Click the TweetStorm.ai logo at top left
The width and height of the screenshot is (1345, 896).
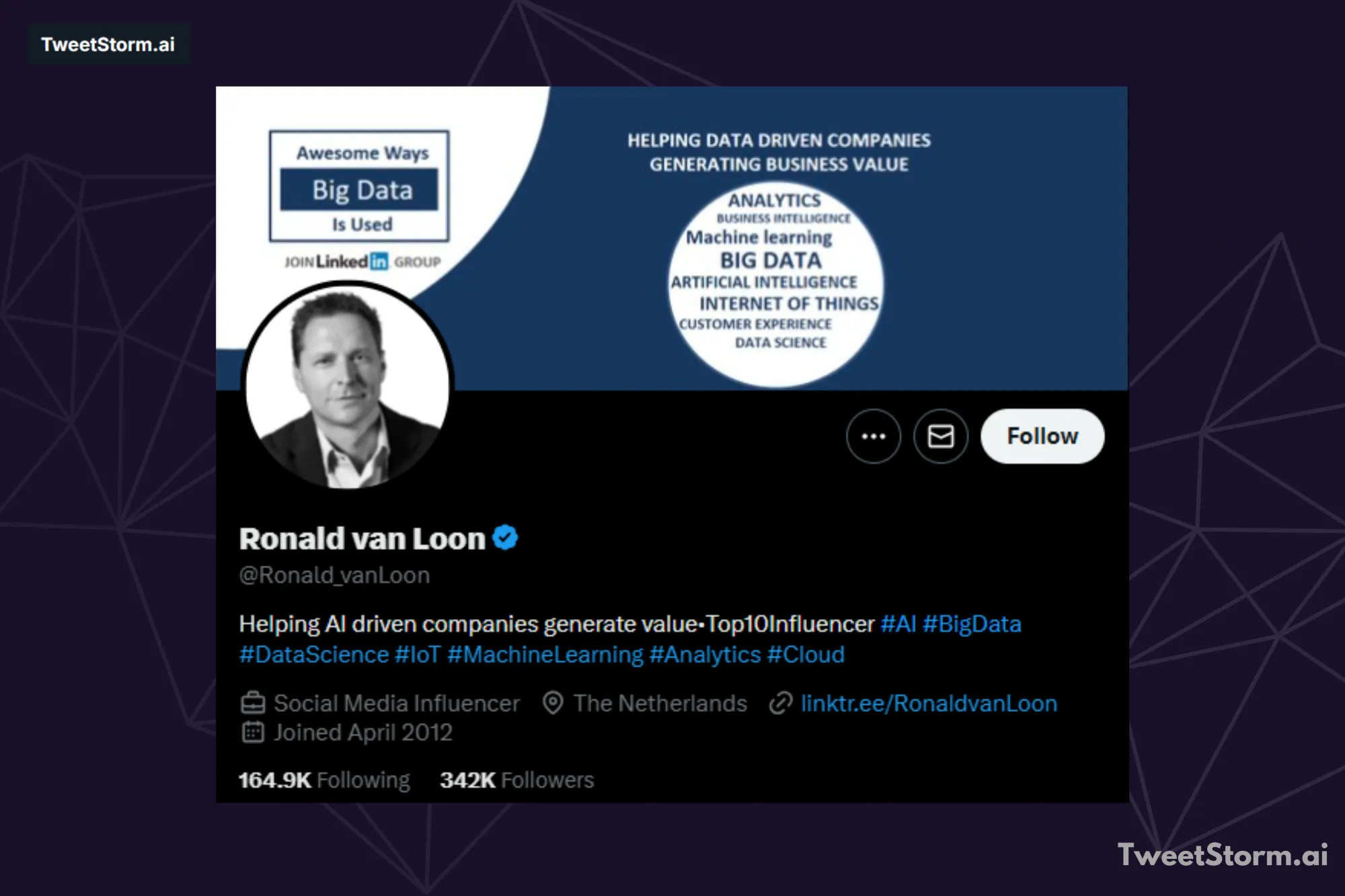point(108,44)
